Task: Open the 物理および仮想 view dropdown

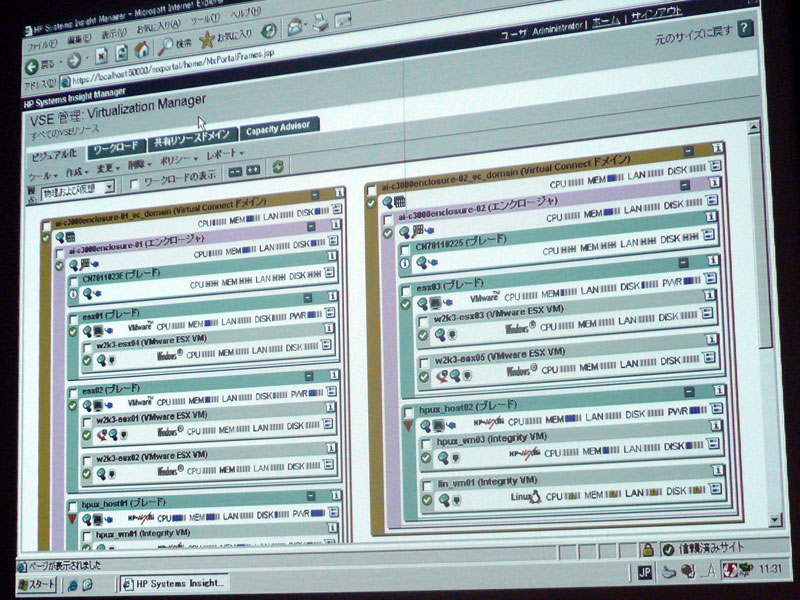Action: 78,191
